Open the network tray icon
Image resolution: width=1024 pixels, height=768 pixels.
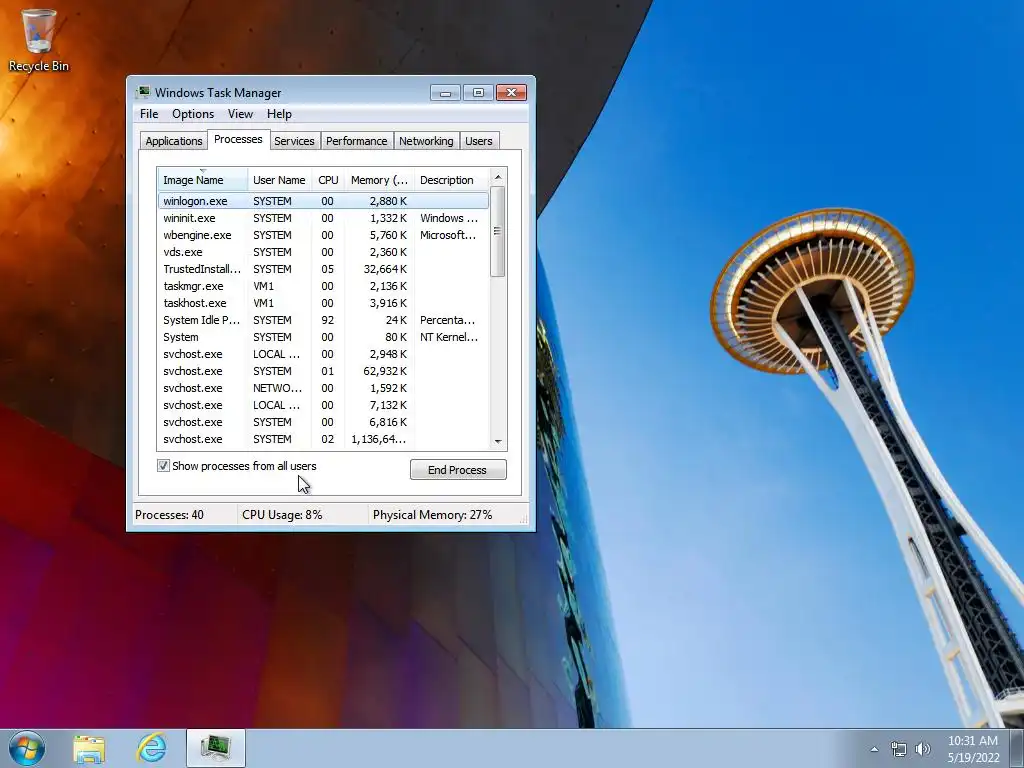coord(899,749)
